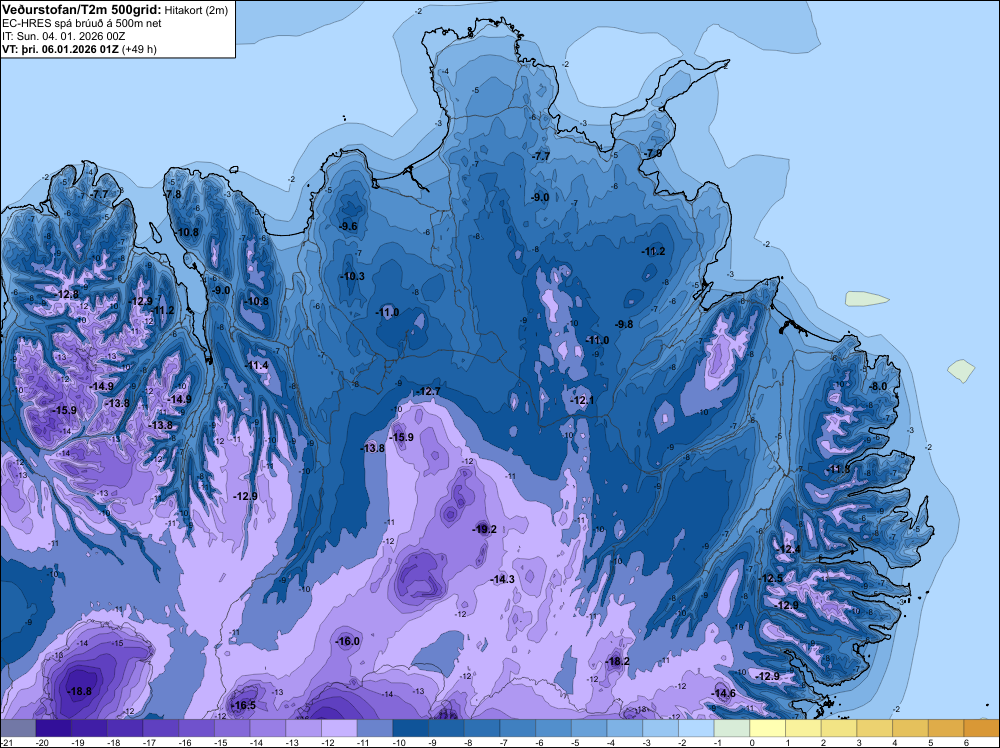Click the 0 label on the legend
1000x748 pixels.
pos(753,743)
